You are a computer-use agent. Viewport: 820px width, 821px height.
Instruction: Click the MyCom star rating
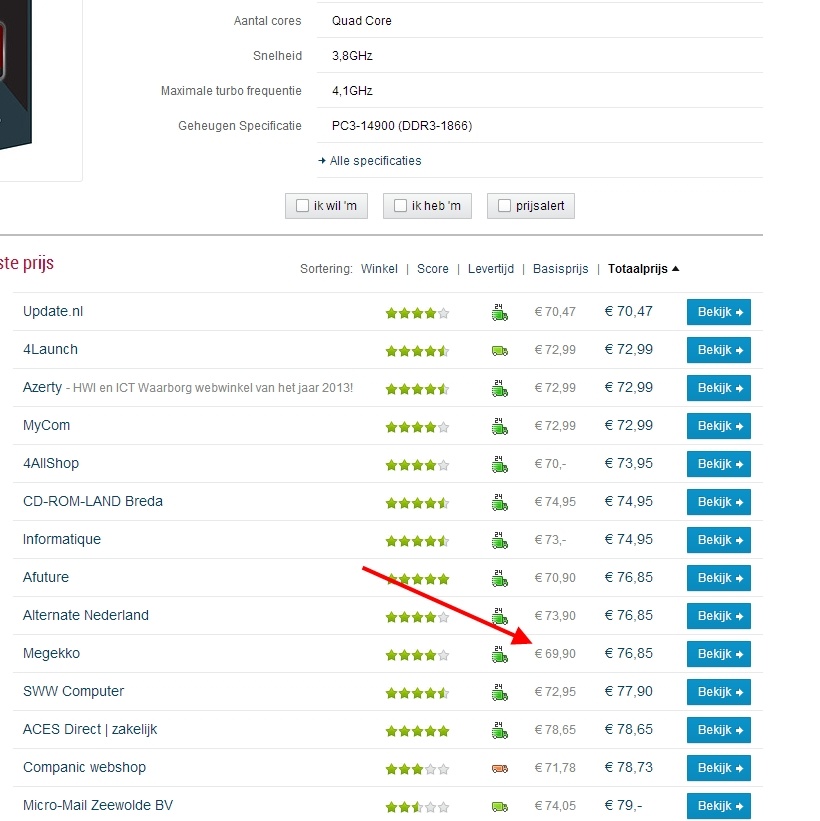[417, 427]
